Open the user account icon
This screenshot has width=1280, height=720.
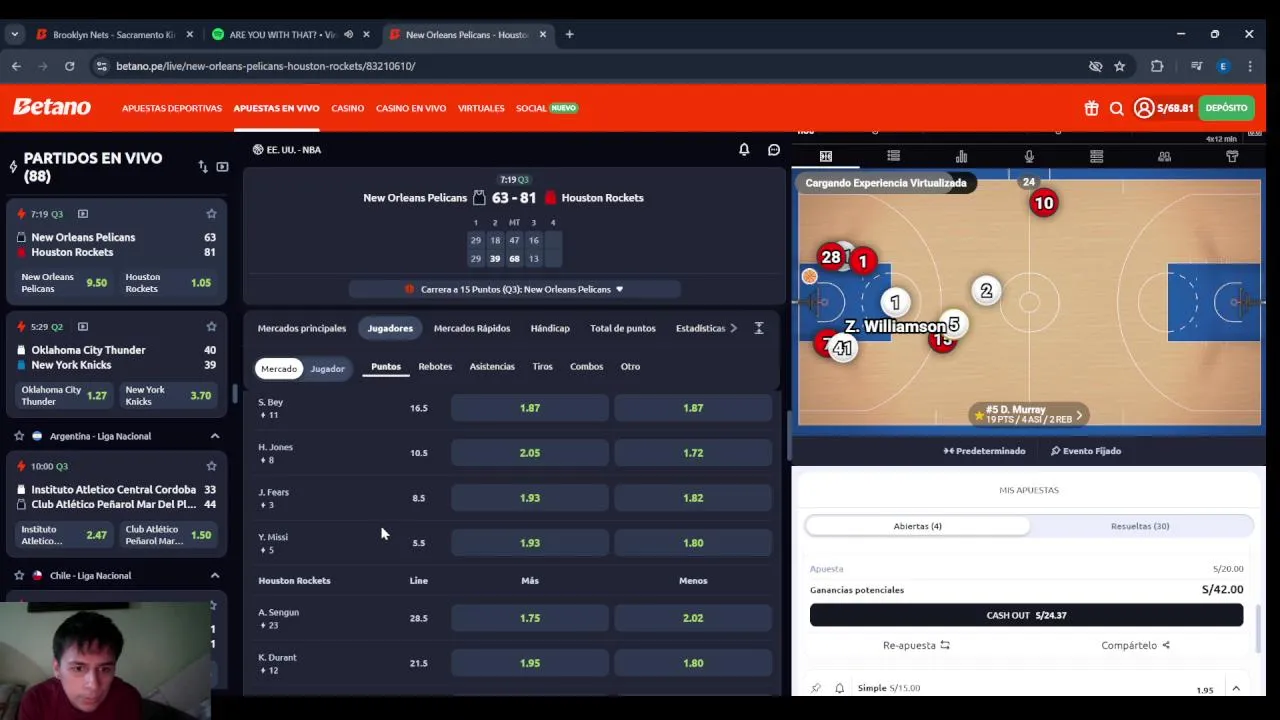(1144, 108)
